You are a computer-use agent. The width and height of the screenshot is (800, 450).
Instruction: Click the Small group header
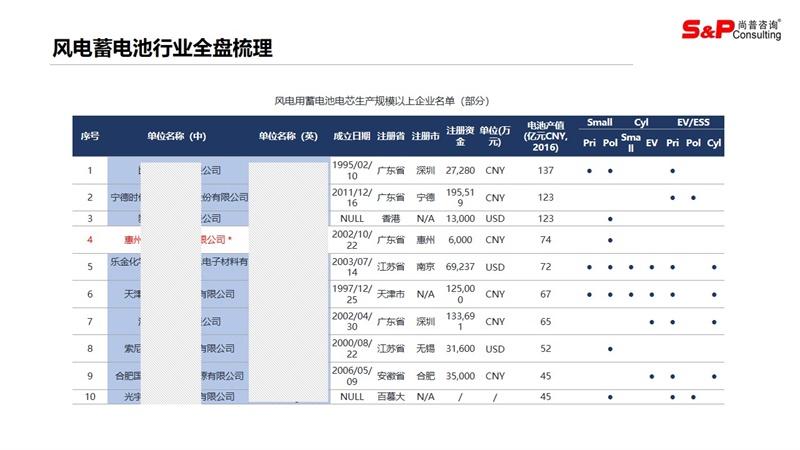600,122
